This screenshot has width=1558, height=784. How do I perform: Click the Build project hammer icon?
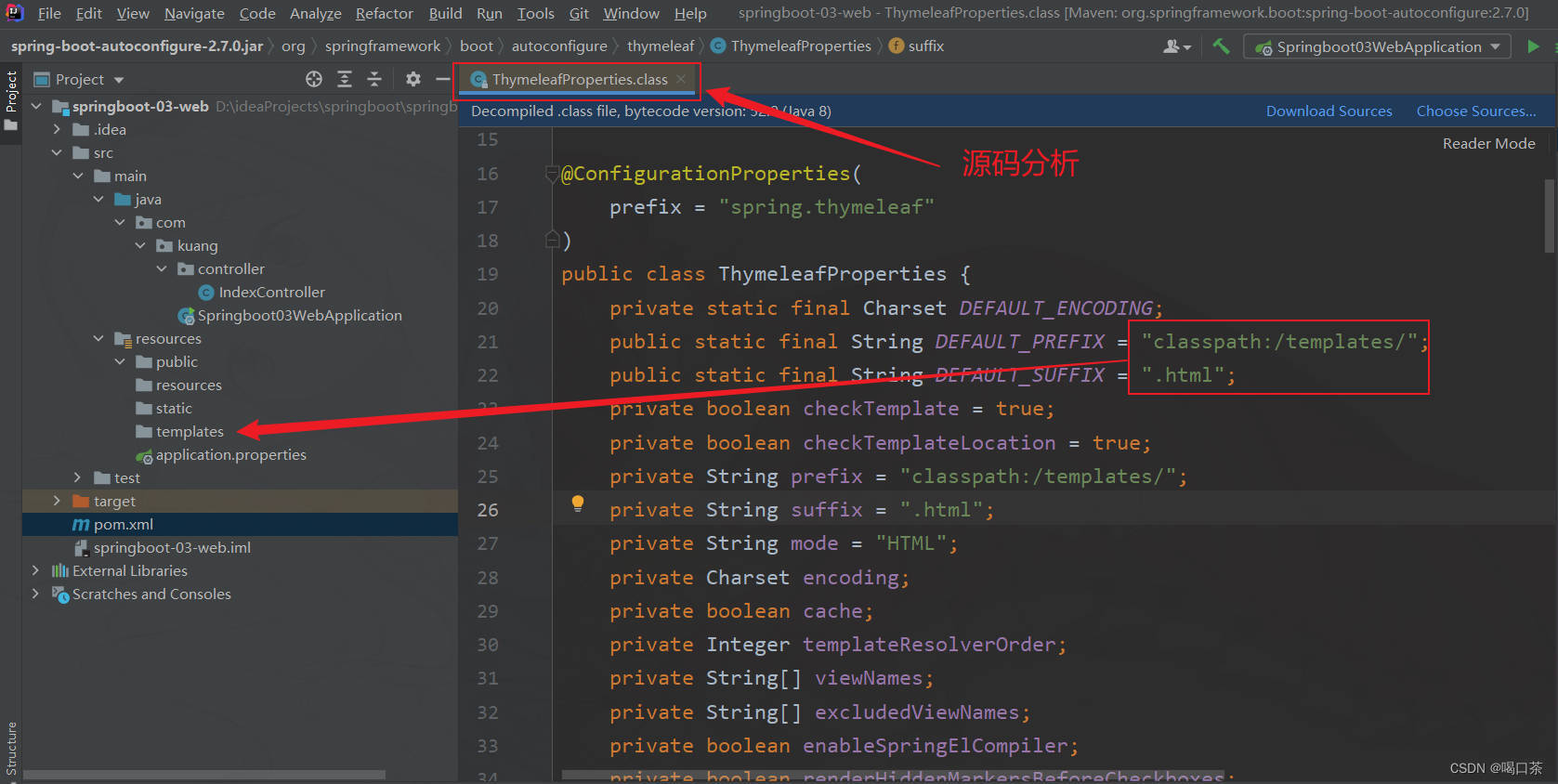(1221, 46)
